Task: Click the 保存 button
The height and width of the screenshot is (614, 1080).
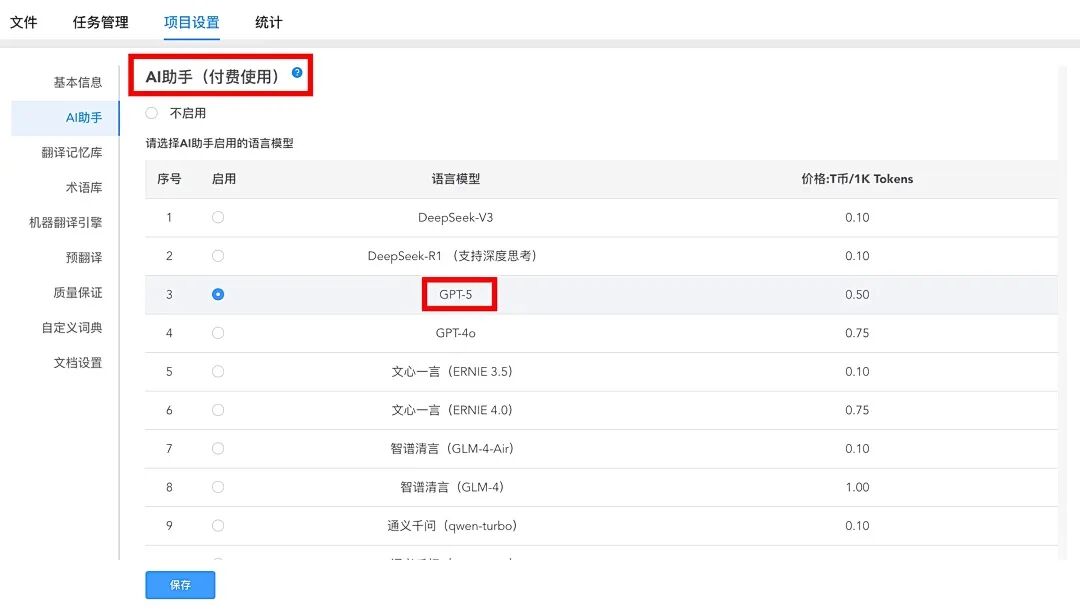Action: pyautogui.click(x=180, y=585)
